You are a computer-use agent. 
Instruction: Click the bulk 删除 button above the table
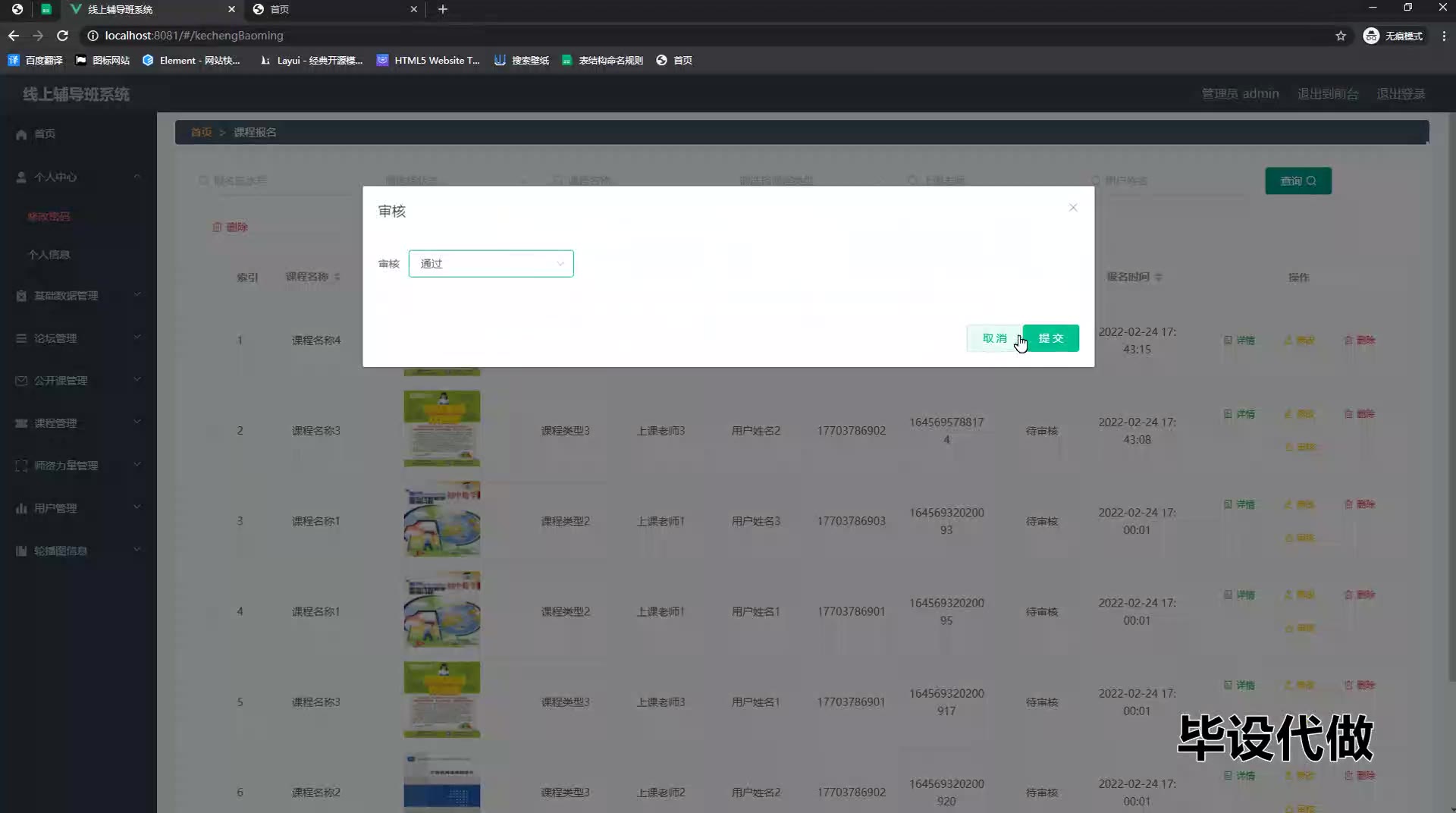click(x=230, y=227)
